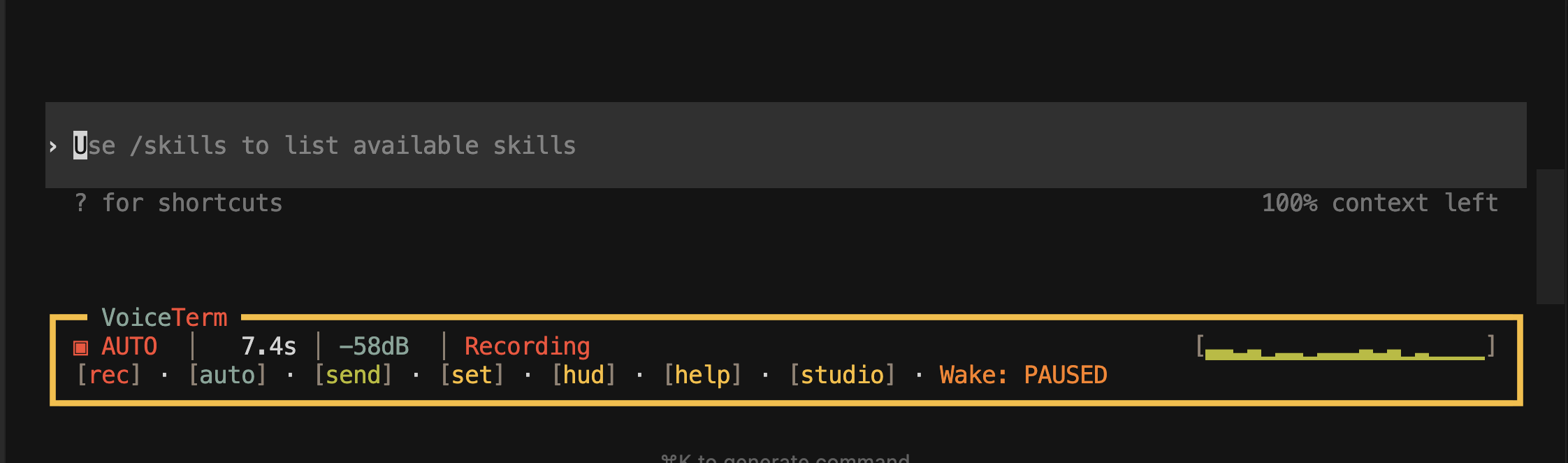Screen dimensions: 1568x463
Task: Click the VoiceTerm title label
Action: [164, 318]
